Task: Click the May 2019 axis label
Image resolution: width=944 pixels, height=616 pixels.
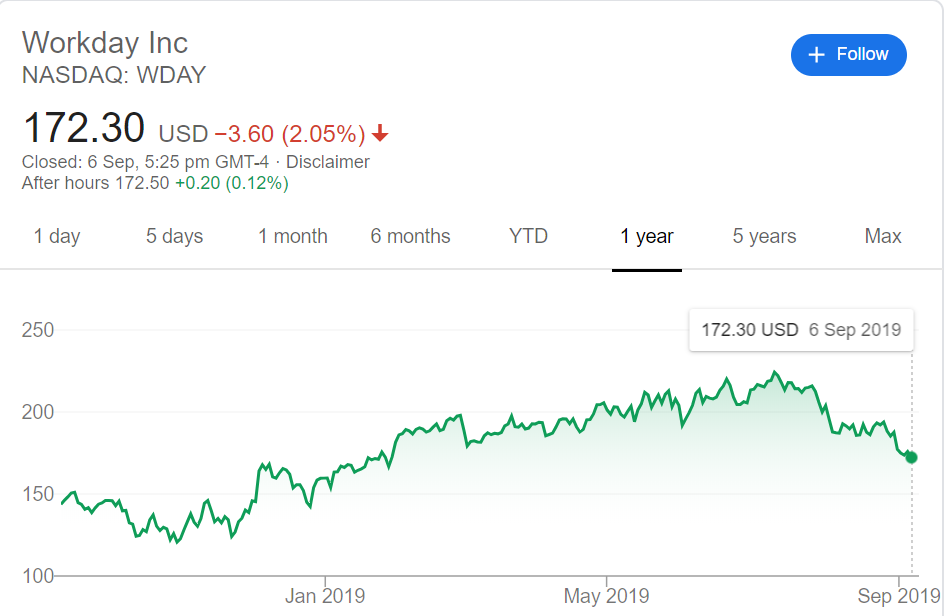Action: (x=606, y=596)
